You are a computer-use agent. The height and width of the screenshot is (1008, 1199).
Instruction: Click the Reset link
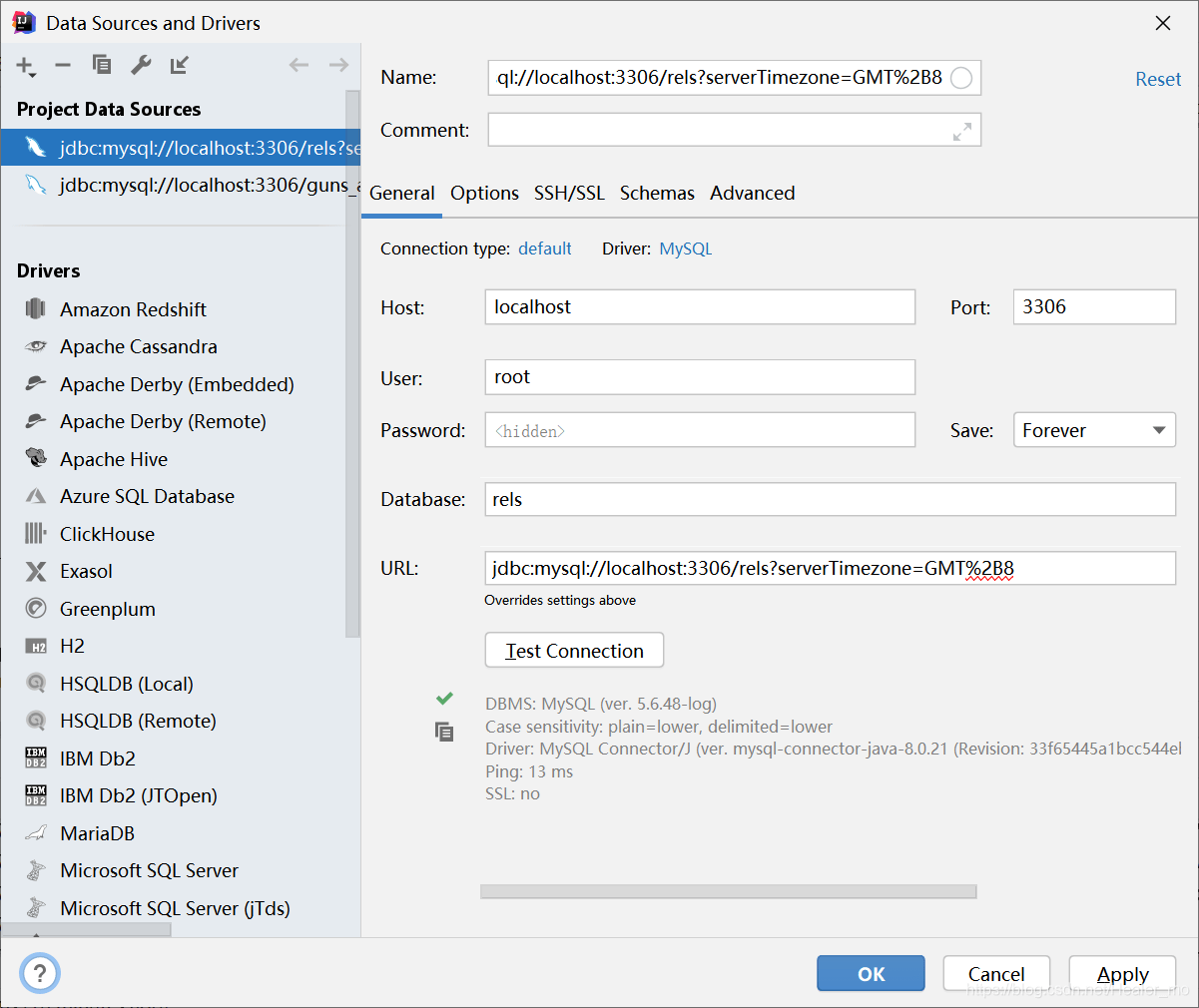click(x=1158, y=78)
